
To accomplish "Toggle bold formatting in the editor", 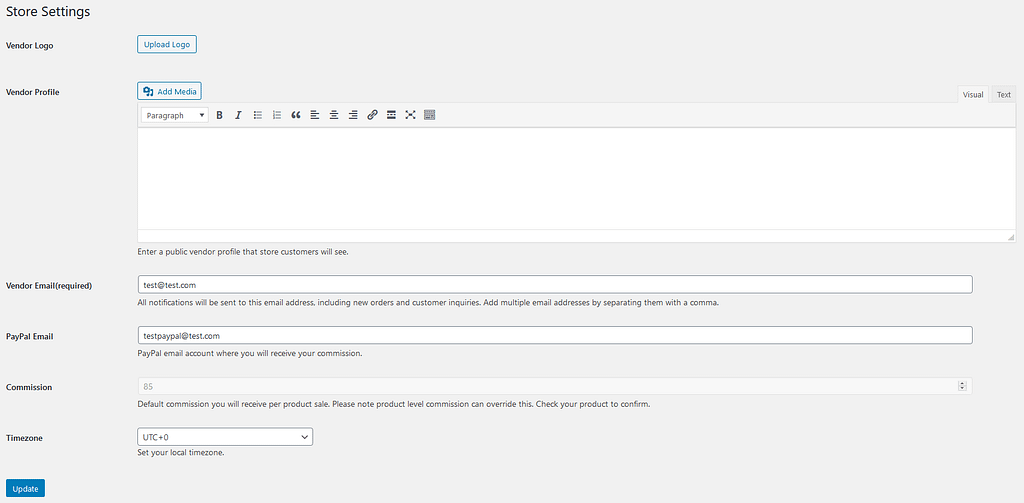I will pyautogui.click(x=219, y=115).
